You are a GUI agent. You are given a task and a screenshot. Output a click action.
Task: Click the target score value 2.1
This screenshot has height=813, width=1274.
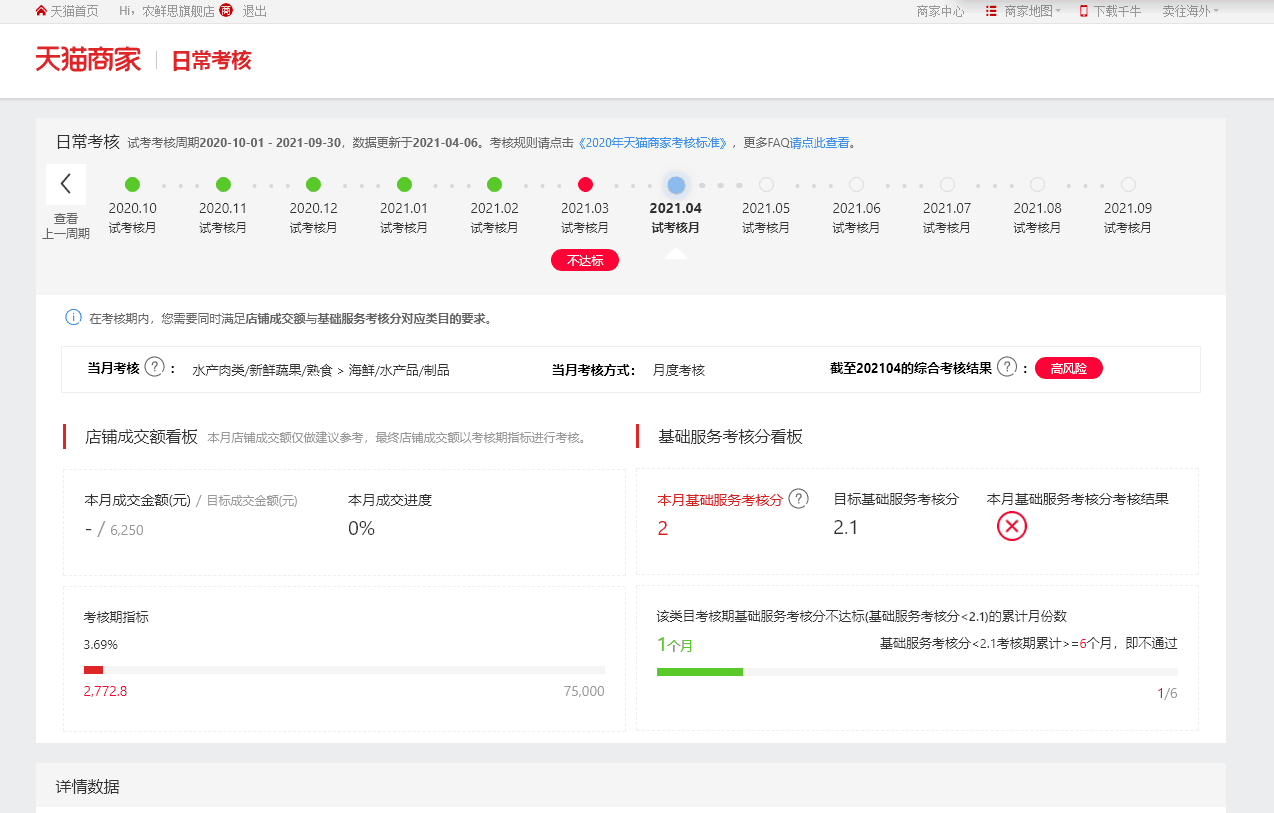pyautogui.click(x=846, y=527)
